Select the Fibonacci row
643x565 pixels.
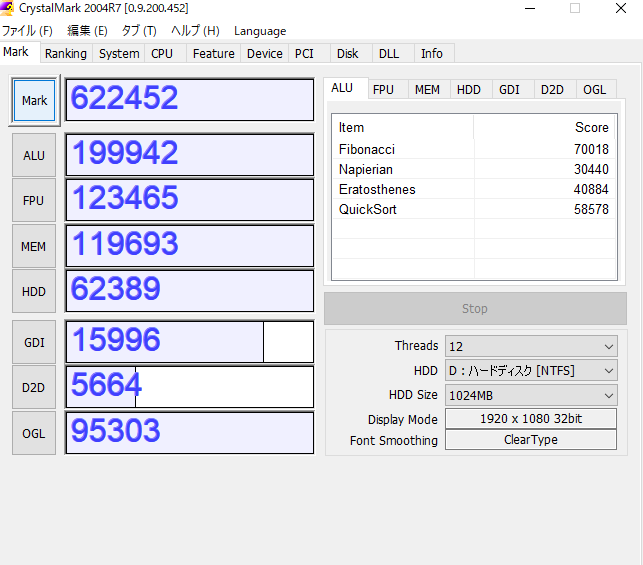point(474,149)
